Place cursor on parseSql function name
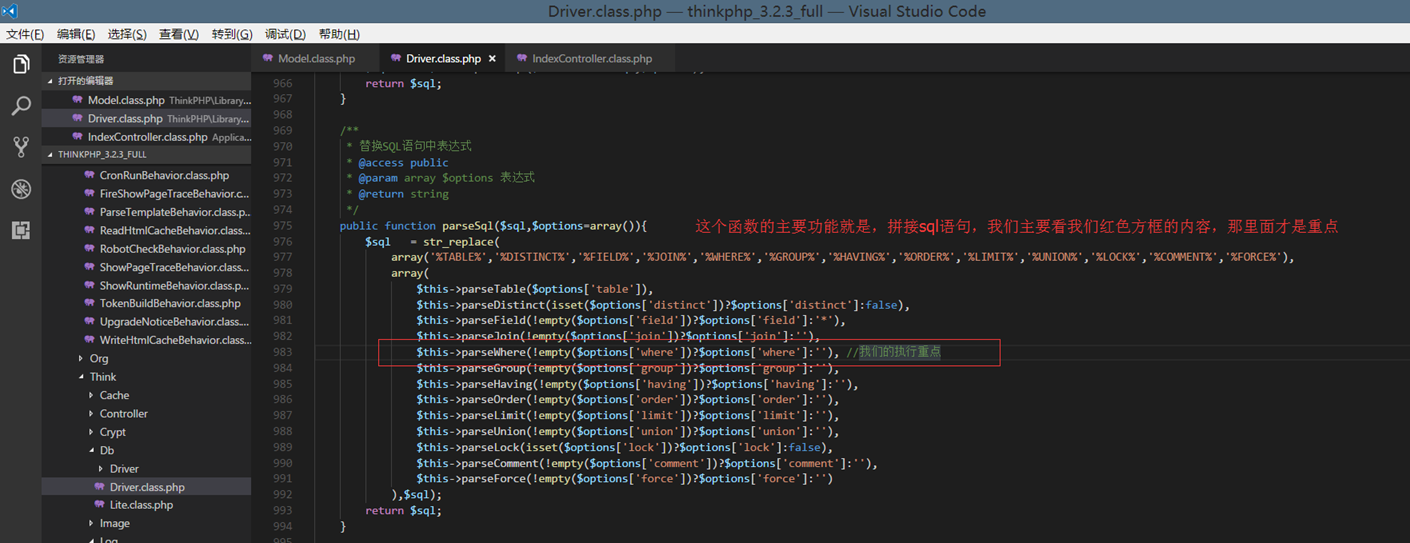Image resolution: width=1410 pixels, height=543 pixels. [x=468, y=226]
